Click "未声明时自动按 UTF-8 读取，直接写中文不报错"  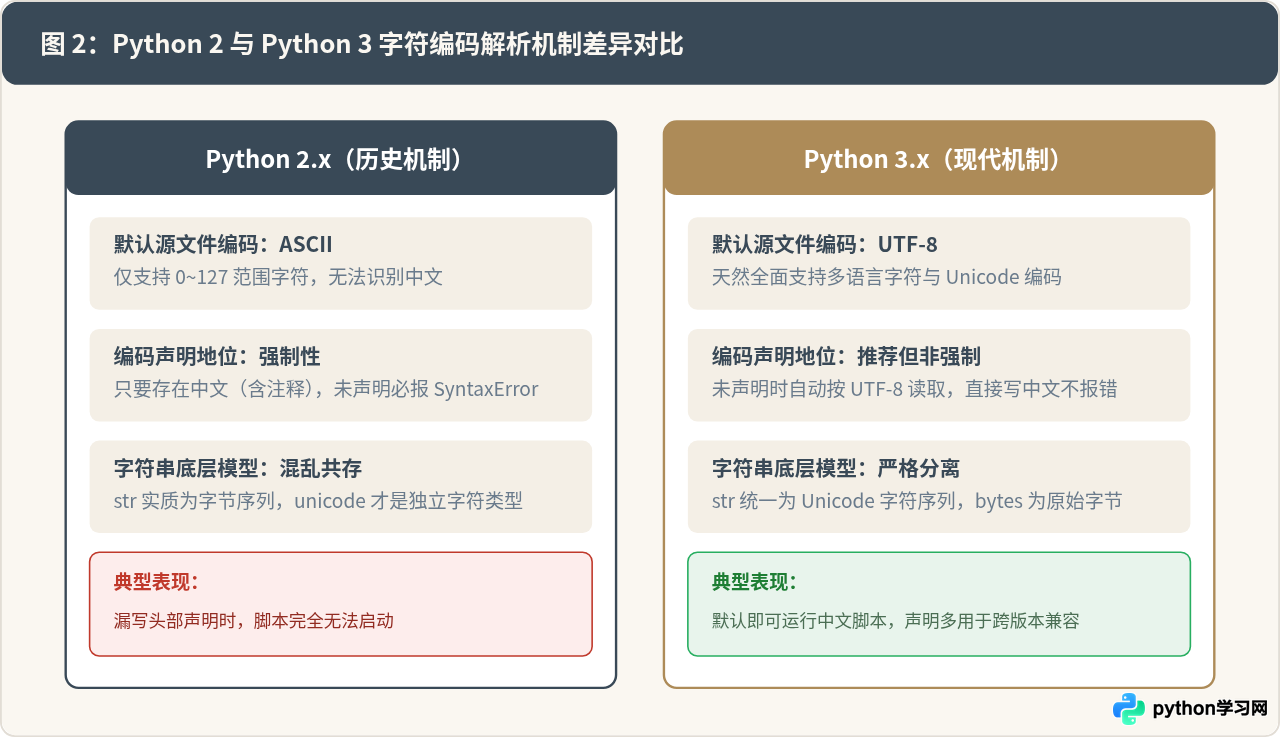click(x=915, y=389)
